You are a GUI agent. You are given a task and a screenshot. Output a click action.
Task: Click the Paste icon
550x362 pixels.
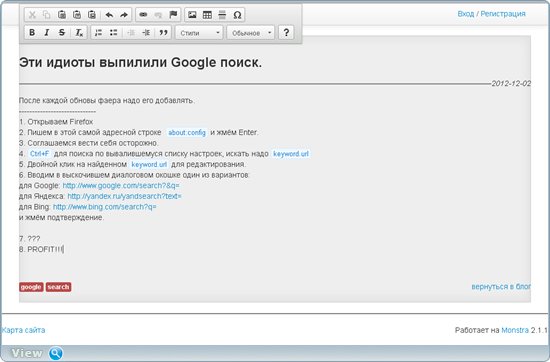[62, 15]
